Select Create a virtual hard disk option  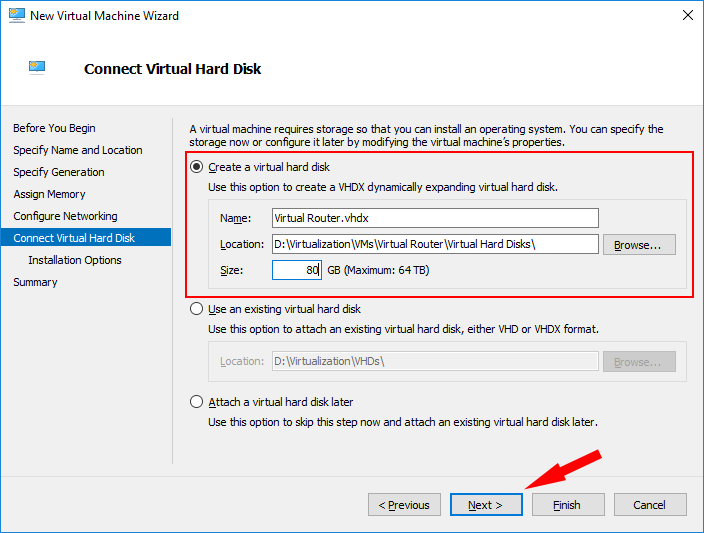(196, 167)
